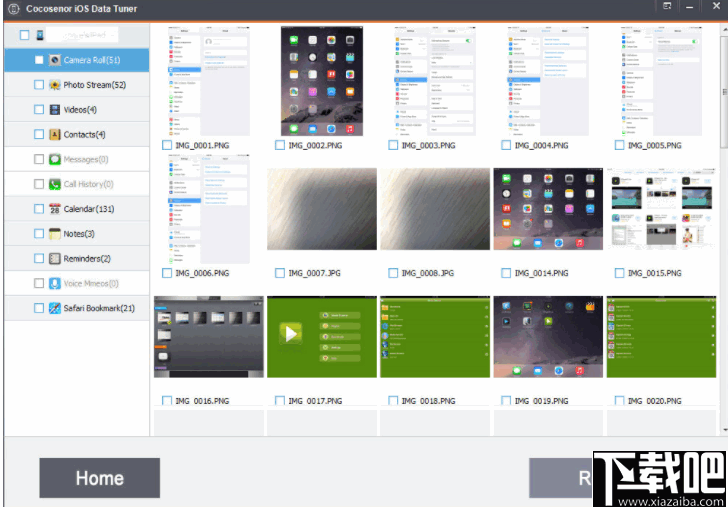Click the Videos film strip icon

click(x=55, y=110)
